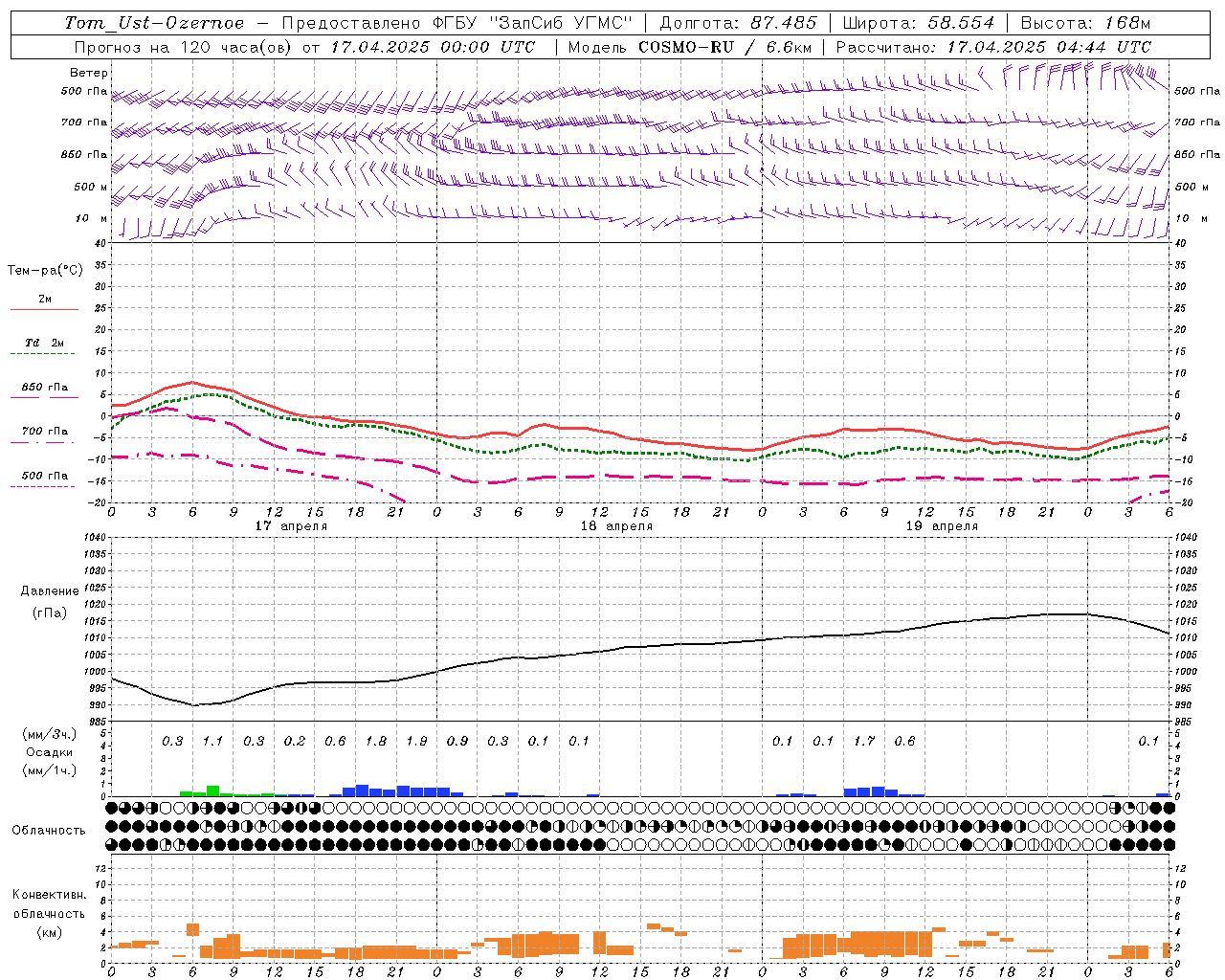This screenshot has width=1225, height=980.
Task: Select the "Осадки" precipitation panel label
Action: tap(50, 752)
